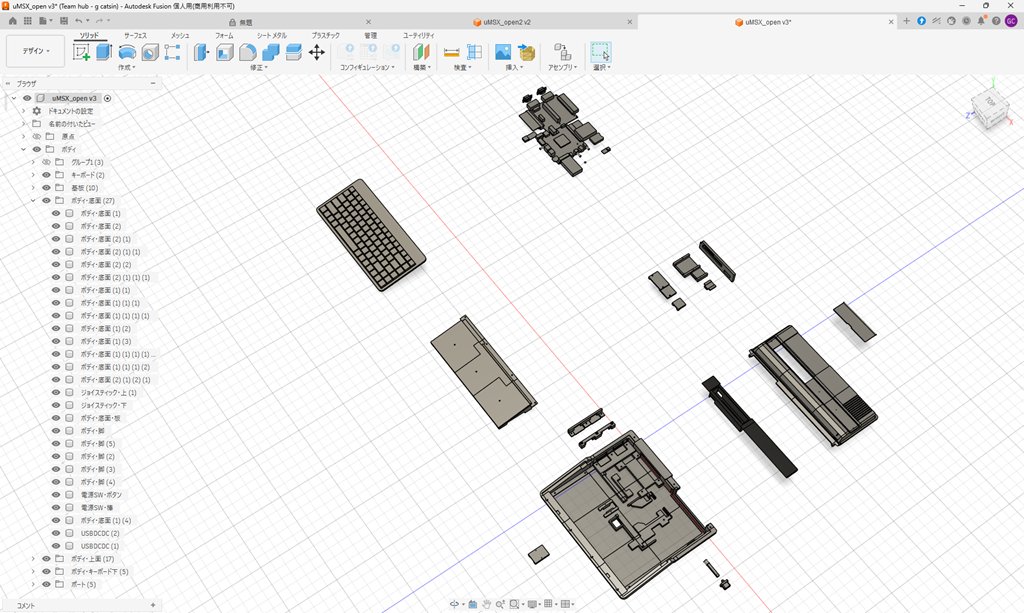Click the Assemble joint icon

(562, 52)
